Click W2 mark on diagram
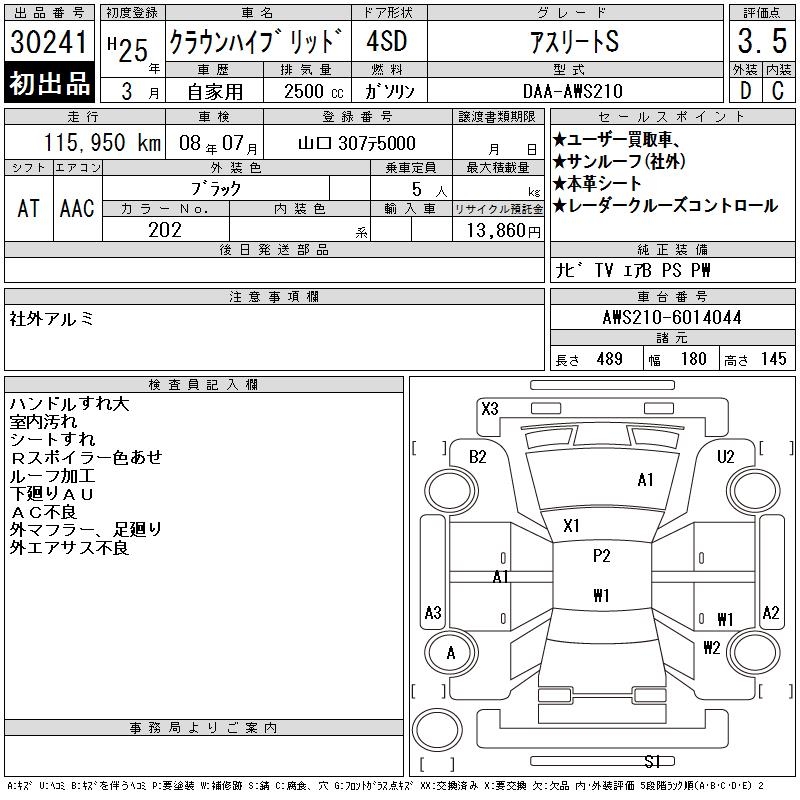 (712, 648)
